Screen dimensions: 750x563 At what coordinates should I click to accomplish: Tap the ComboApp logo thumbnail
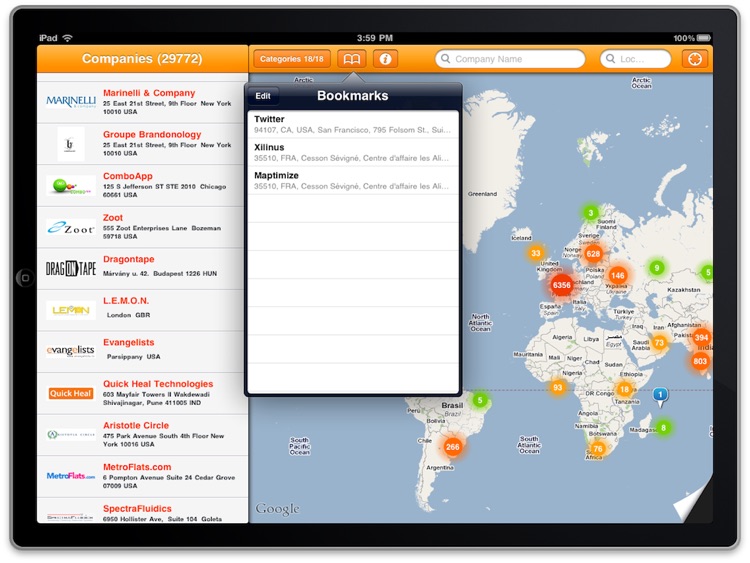coord(71,186)
